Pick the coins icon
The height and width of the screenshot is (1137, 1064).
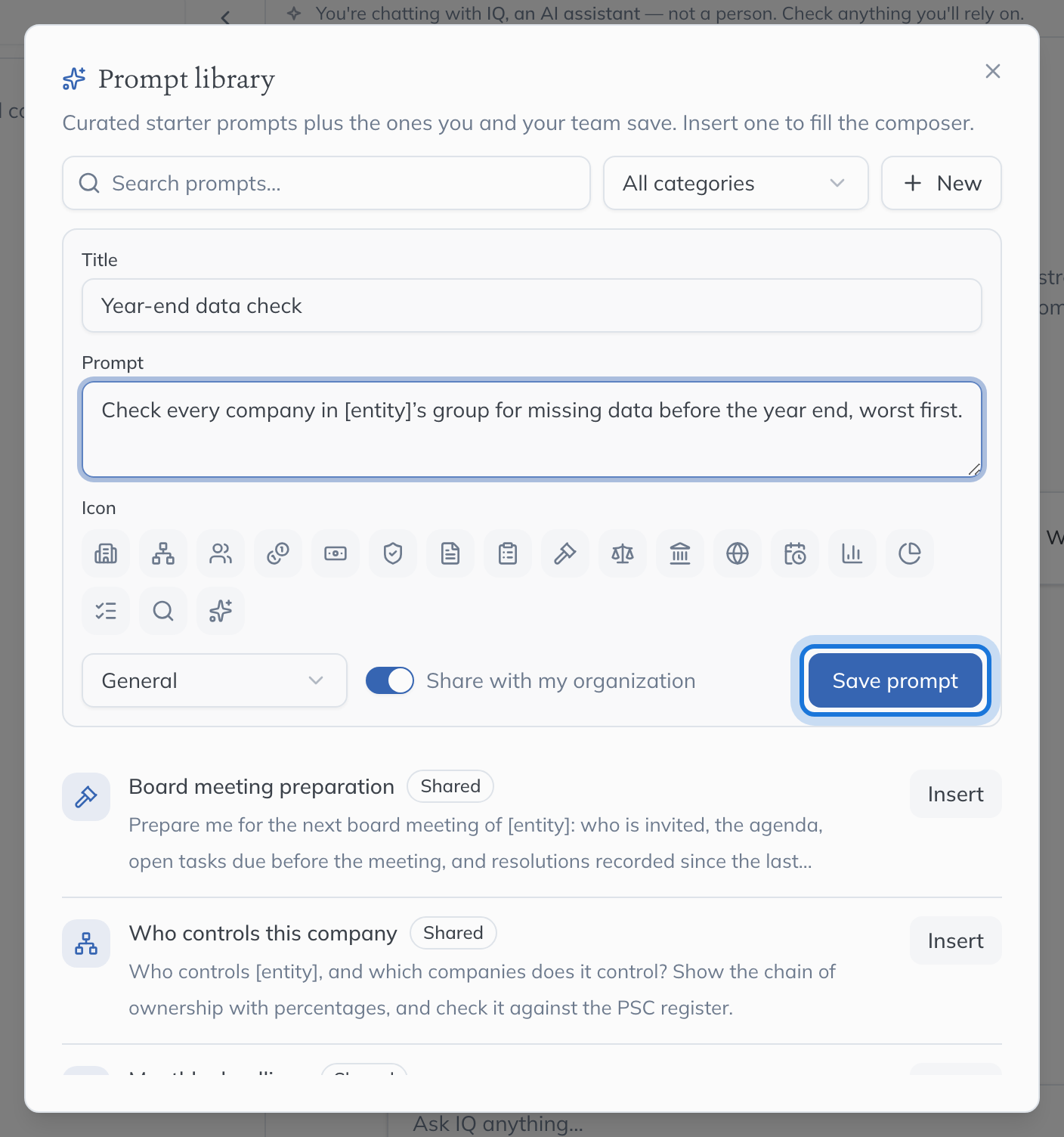click(x=278, y=553)
